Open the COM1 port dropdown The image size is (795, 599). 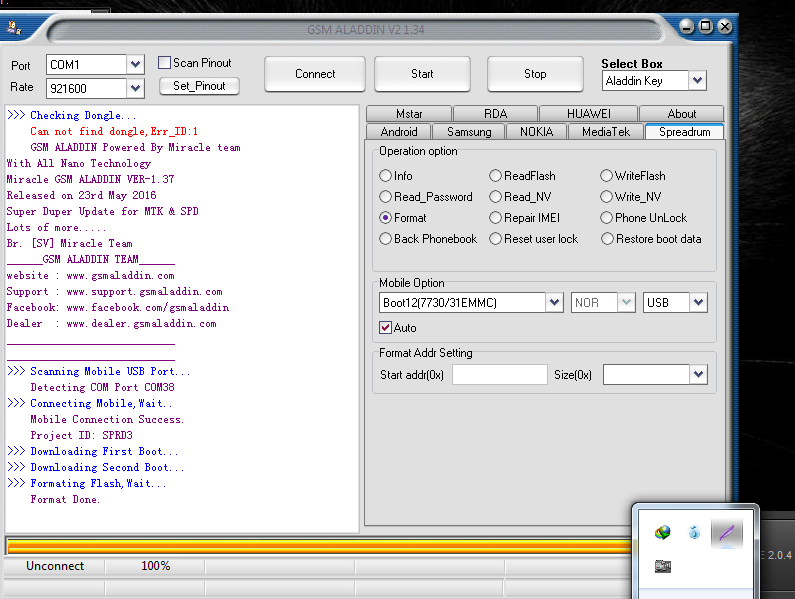click(136, 65)
